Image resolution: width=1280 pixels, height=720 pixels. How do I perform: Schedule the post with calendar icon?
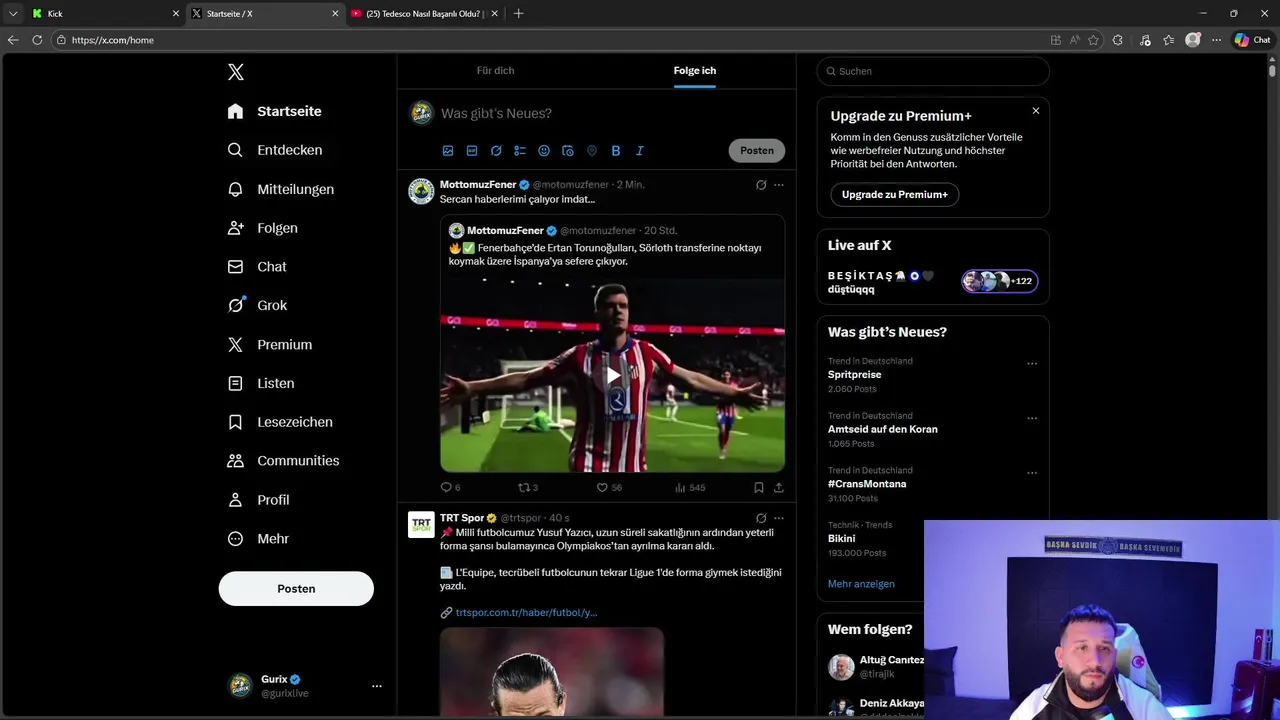pos(568,151)
